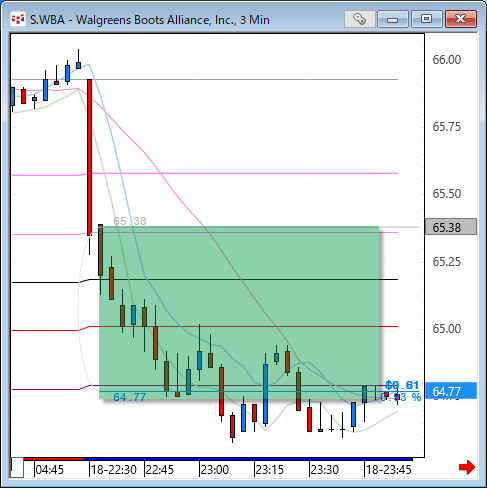Click the 23:15 time axis label

[x=270, y=470]
